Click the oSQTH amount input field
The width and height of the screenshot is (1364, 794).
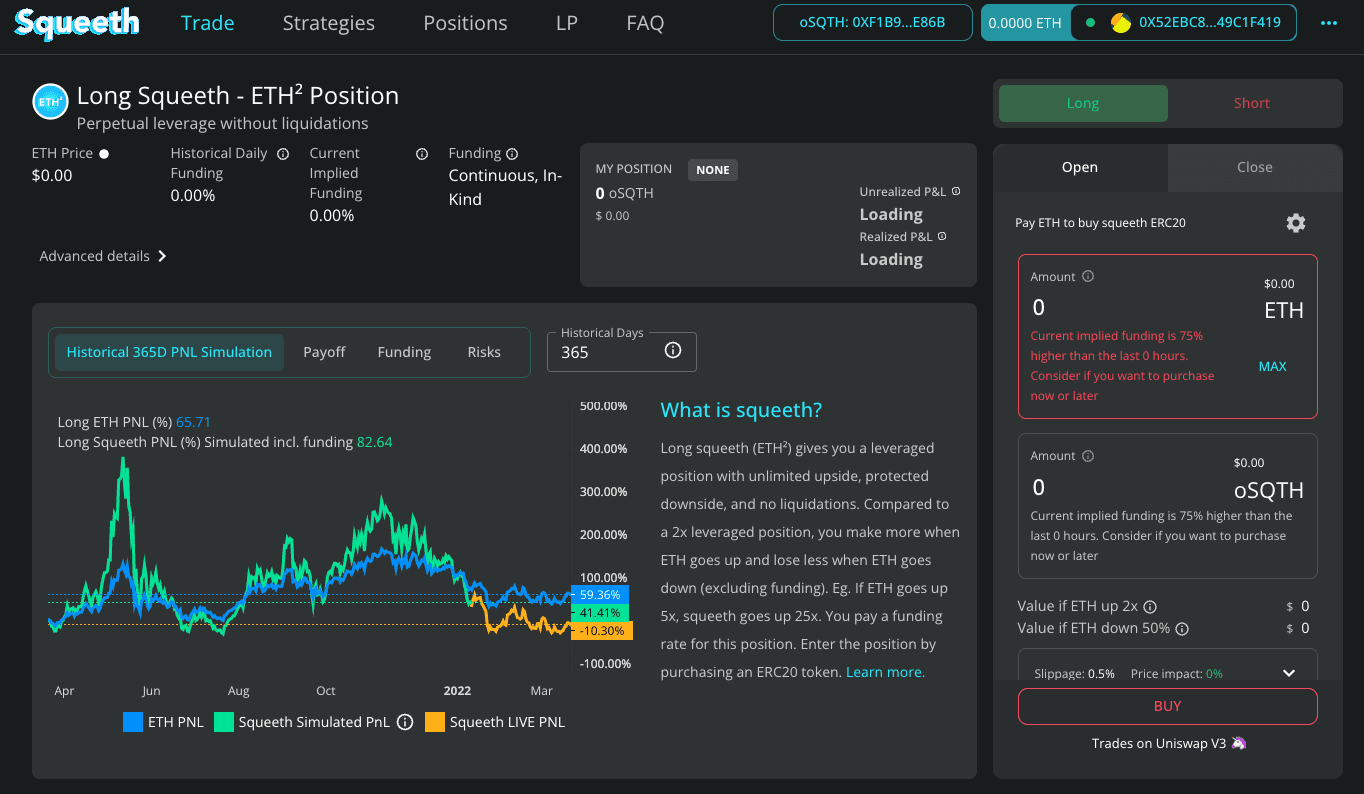[x=1130, y=487]
